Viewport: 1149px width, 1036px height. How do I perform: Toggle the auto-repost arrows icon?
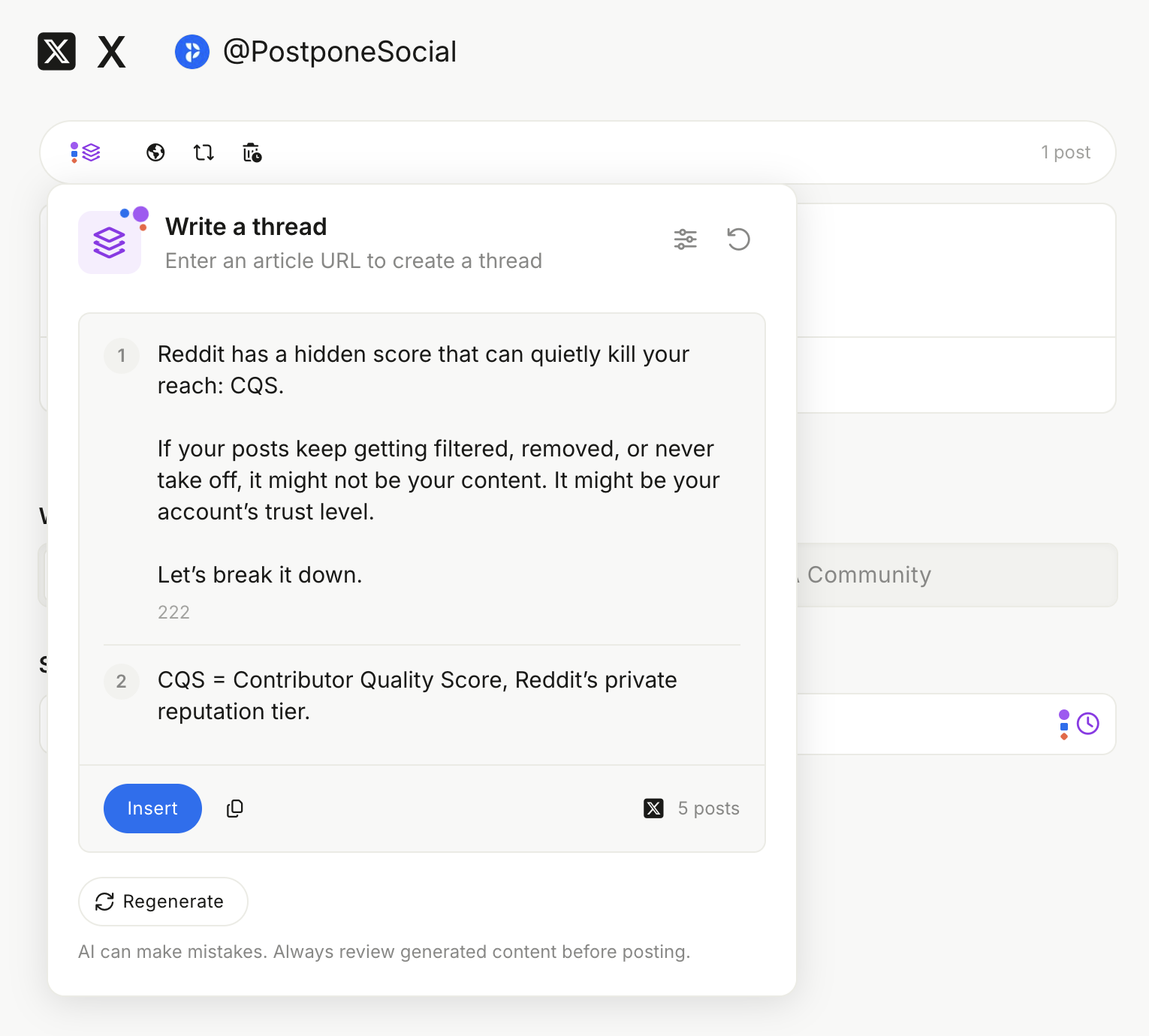pyautogui.click(x=204, y=152)
